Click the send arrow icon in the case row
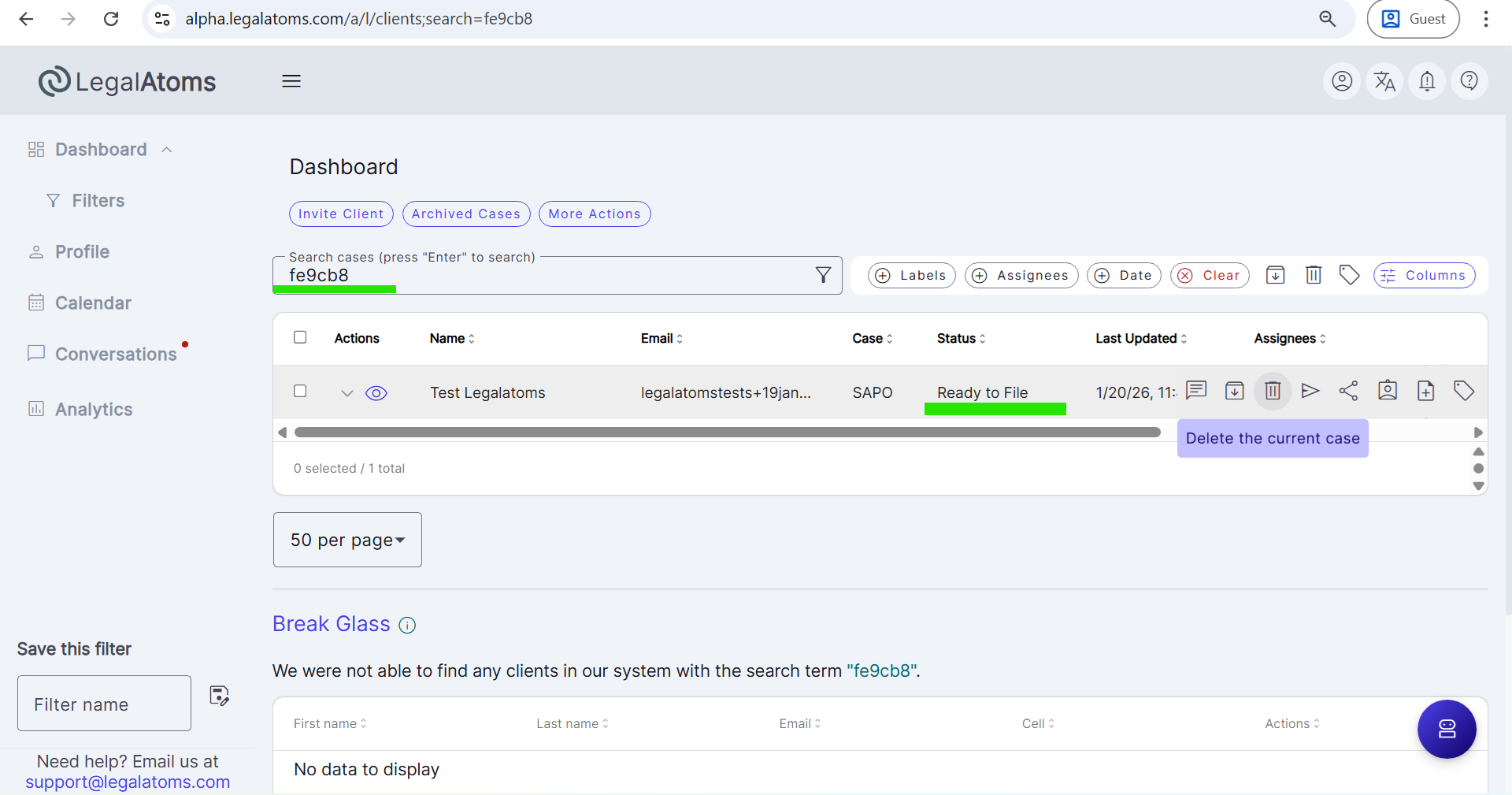 (1310, 391)
